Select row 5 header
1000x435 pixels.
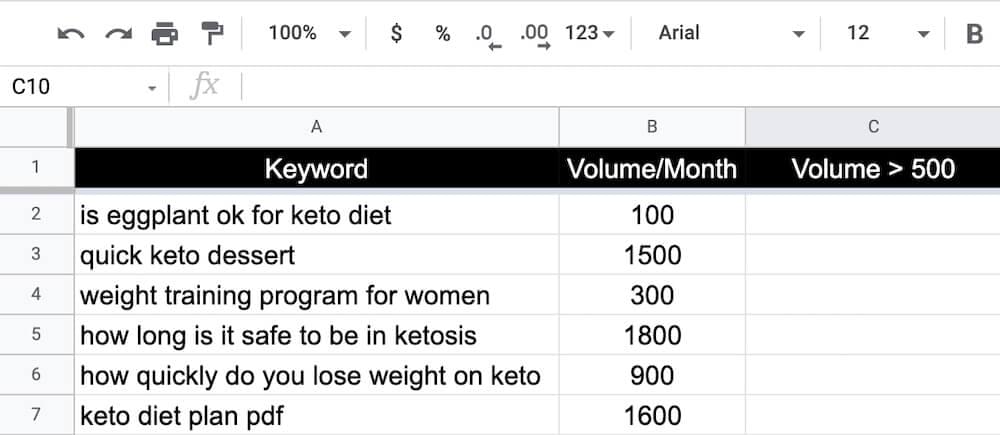(36, 335)
